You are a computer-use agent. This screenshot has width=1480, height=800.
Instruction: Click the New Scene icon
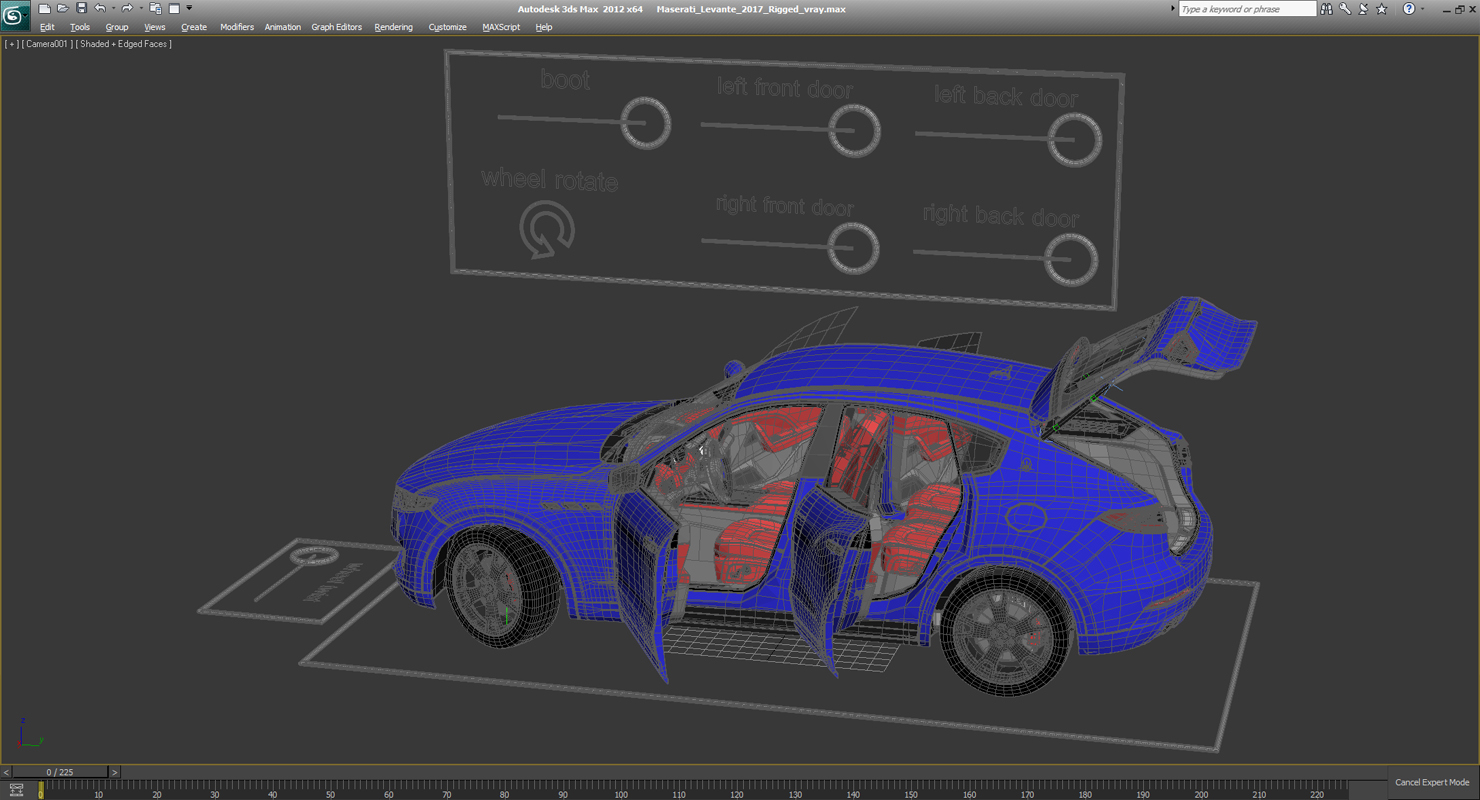click(x=44, y=9)
